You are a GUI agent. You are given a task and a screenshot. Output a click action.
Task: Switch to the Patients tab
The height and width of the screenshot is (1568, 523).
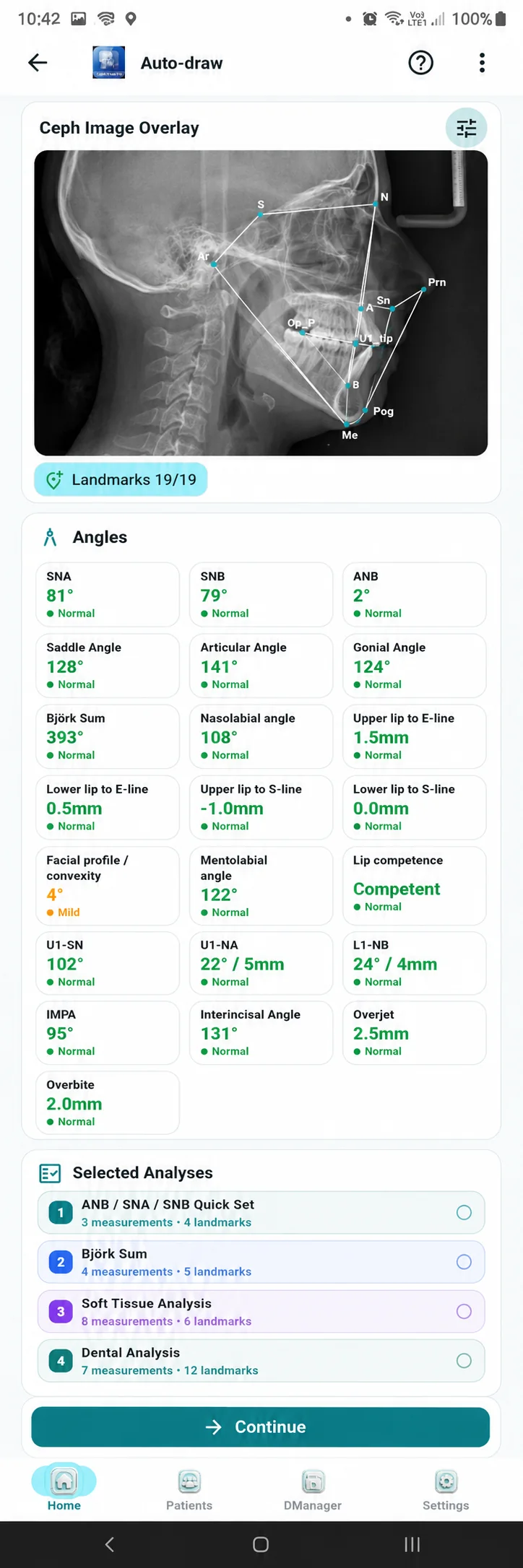coord(189,1491)
